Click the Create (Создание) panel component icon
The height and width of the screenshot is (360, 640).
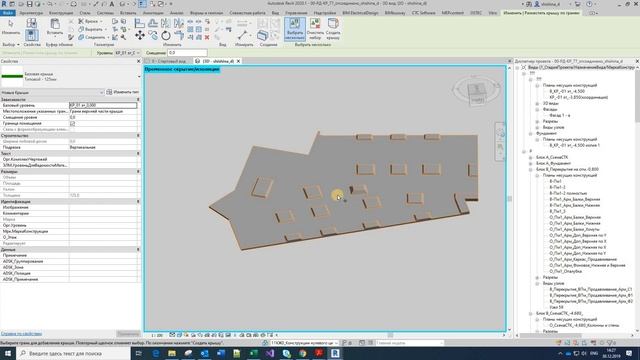[262, 36]
